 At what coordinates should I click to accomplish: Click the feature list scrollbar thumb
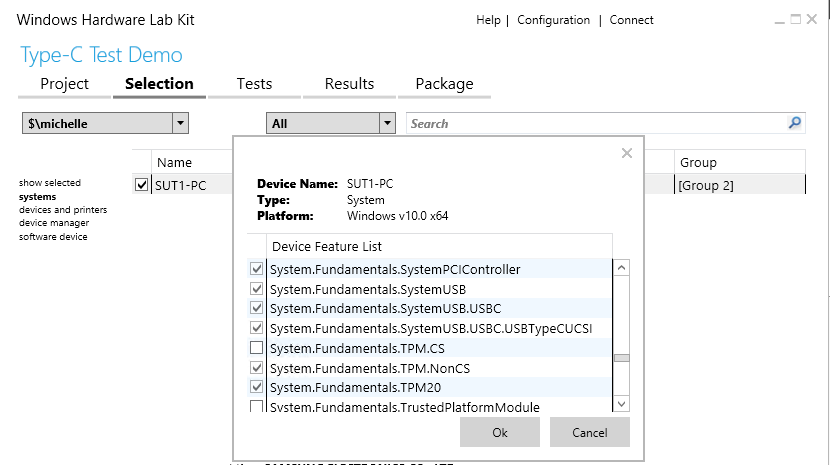621,358
